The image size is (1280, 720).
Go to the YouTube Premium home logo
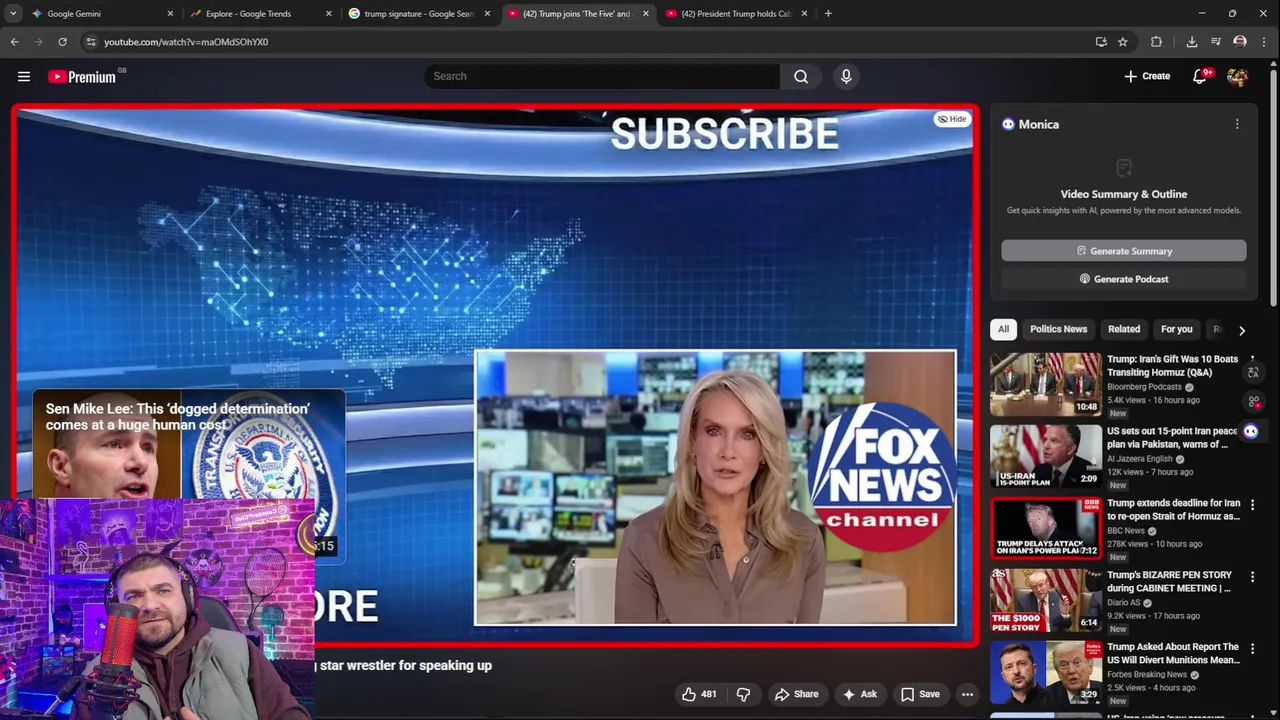tap(82, 77)
